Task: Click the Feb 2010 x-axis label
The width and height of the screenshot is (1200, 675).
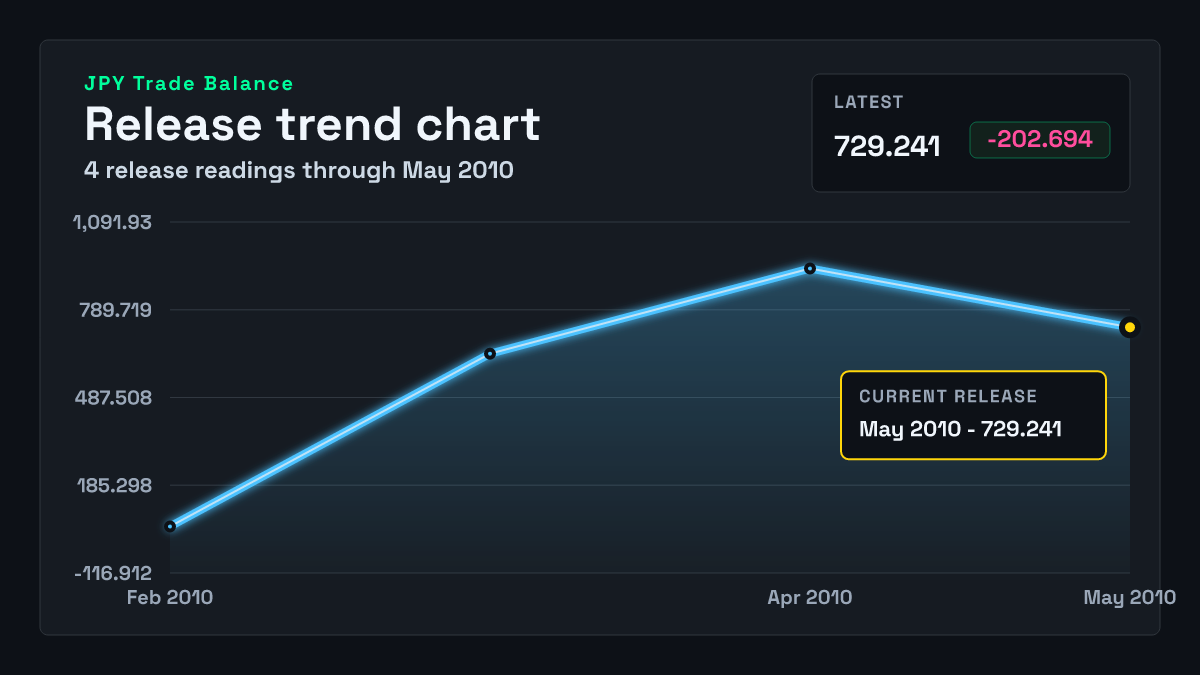Action: [x=170, y=597]
